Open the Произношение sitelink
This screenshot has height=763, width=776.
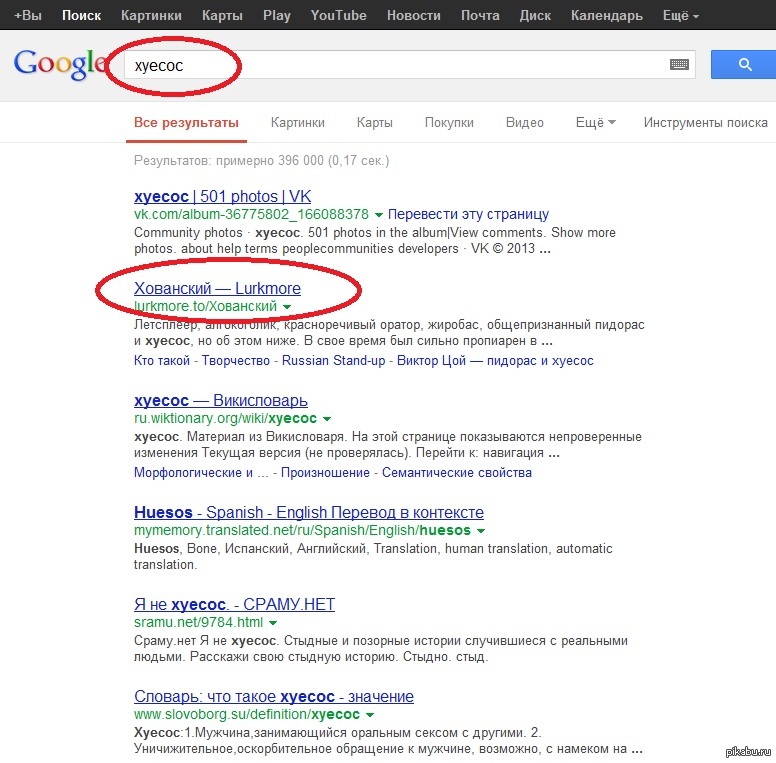325,473
